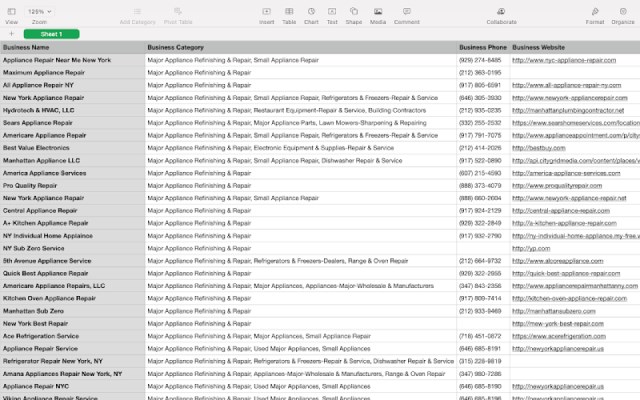Select the Best Value Electronics cell
640x400 pixels.
pos(73,148)
